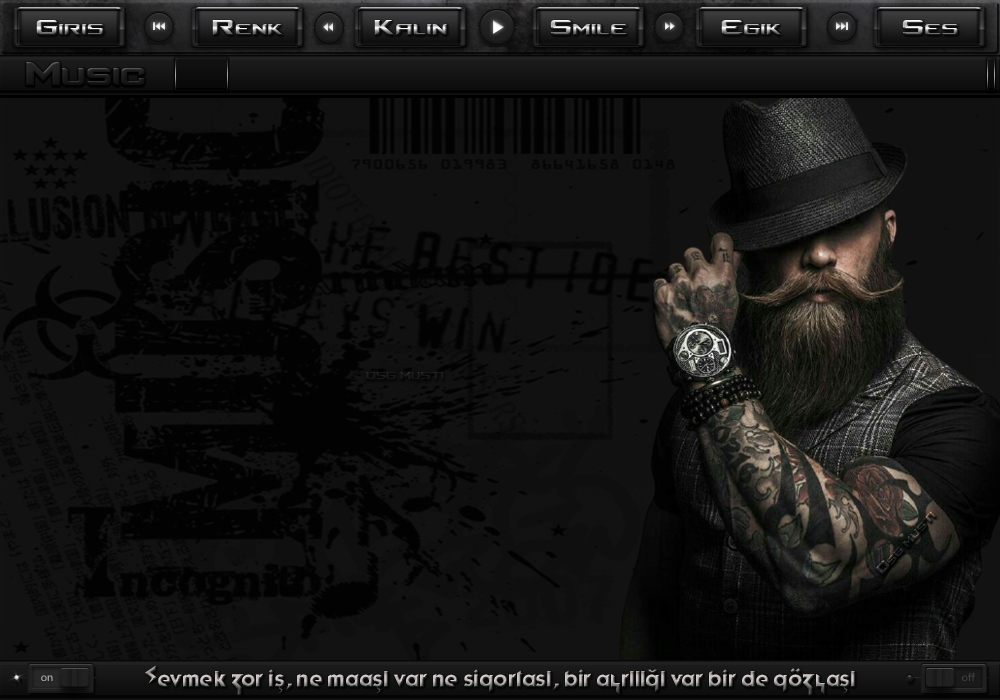Viewport: 1000px width, 700px height.
Task: Click the Kalin bold button
Action: tap(410, 27)
